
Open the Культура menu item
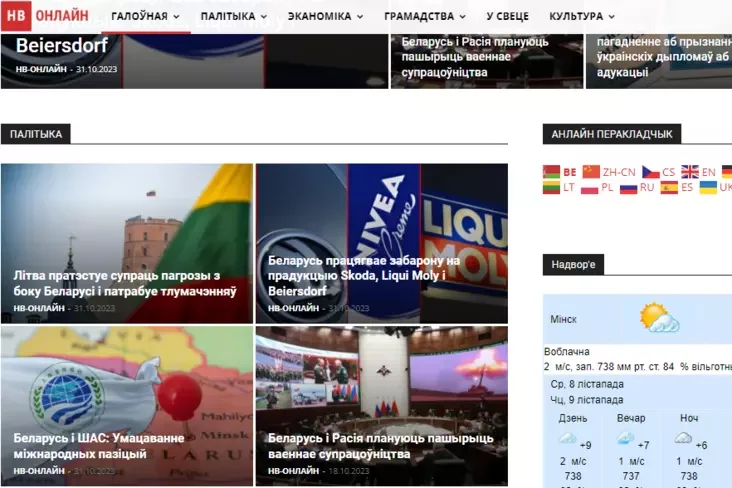pyautogui.click(x=582, y=17)
